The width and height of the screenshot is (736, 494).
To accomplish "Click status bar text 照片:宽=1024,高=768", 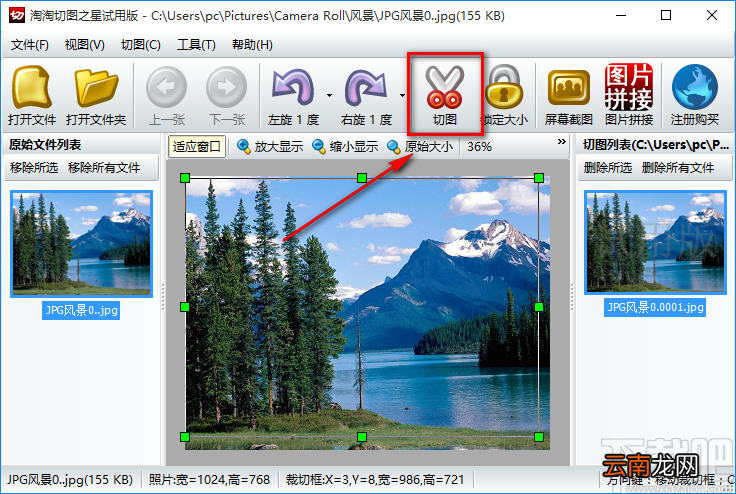I will pyautogui.click(x=209, y=479).
